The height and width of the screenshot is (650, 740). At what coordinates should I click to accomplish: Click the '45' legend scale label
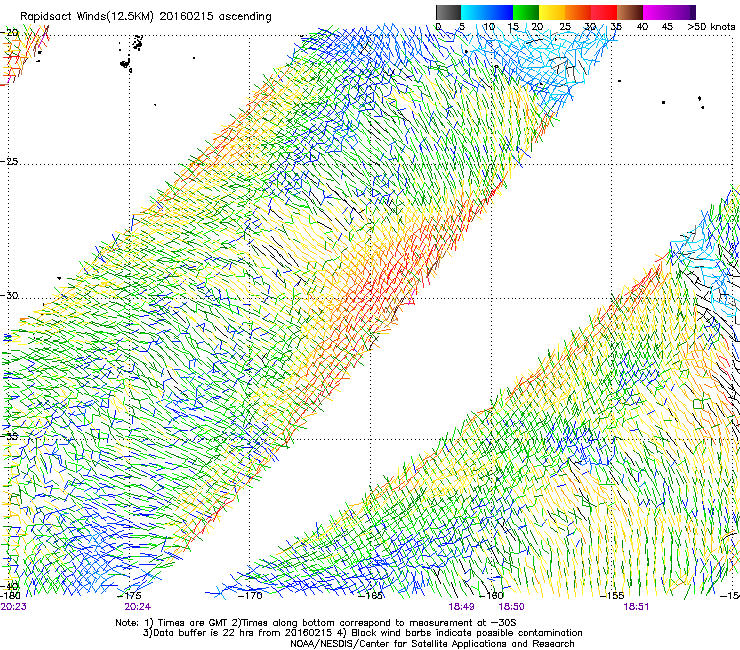tap(667, 27)
